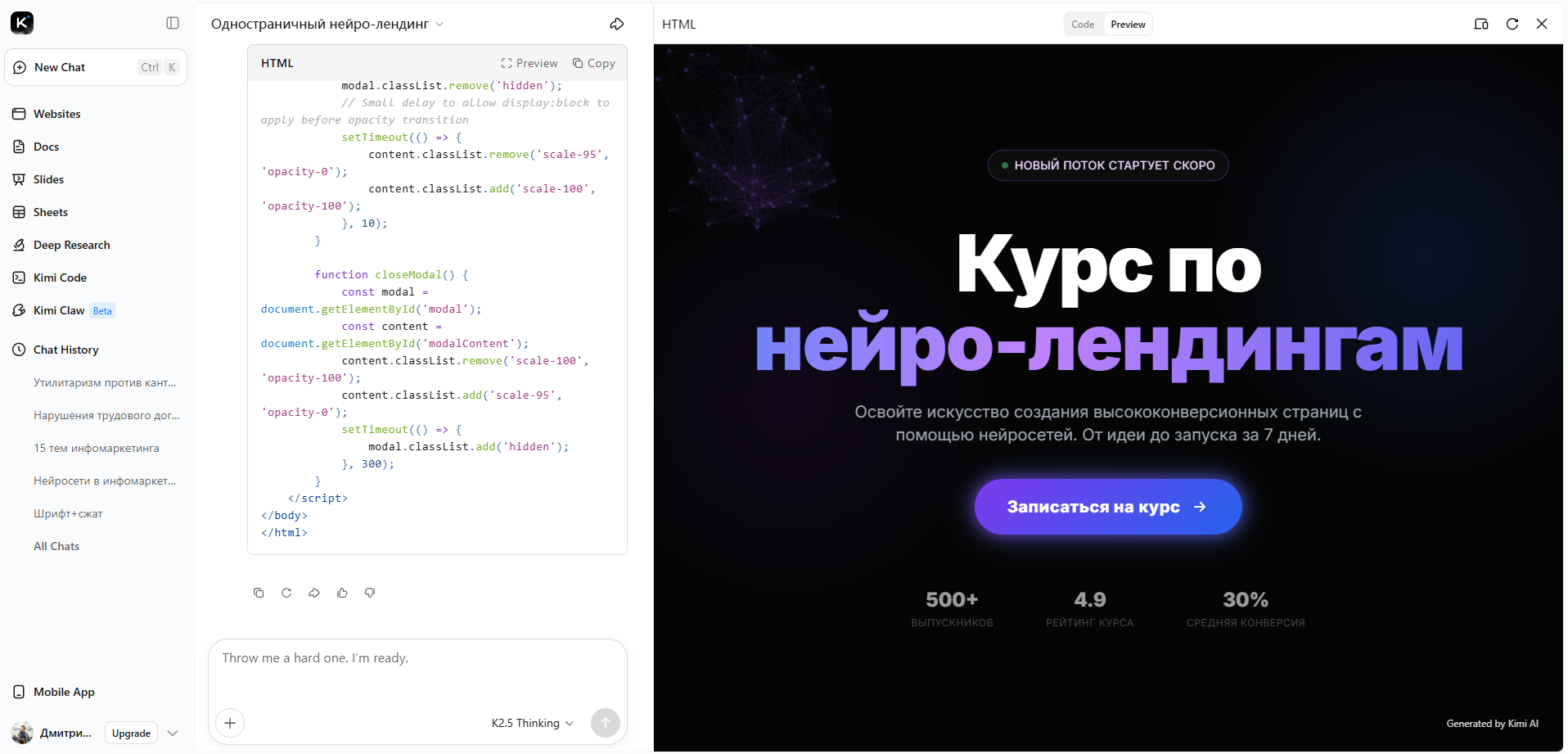Rate the response with thumbs down
This screenshot has width=1568, height=754.
pos(369,593)
